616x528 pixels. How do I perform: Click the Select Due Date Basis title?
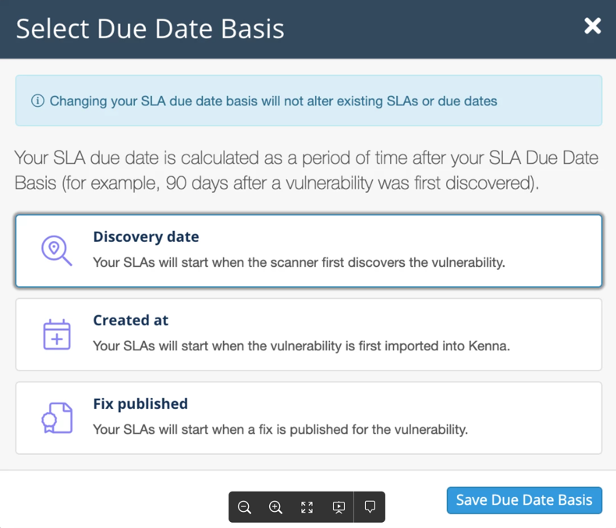pos(150,28)
